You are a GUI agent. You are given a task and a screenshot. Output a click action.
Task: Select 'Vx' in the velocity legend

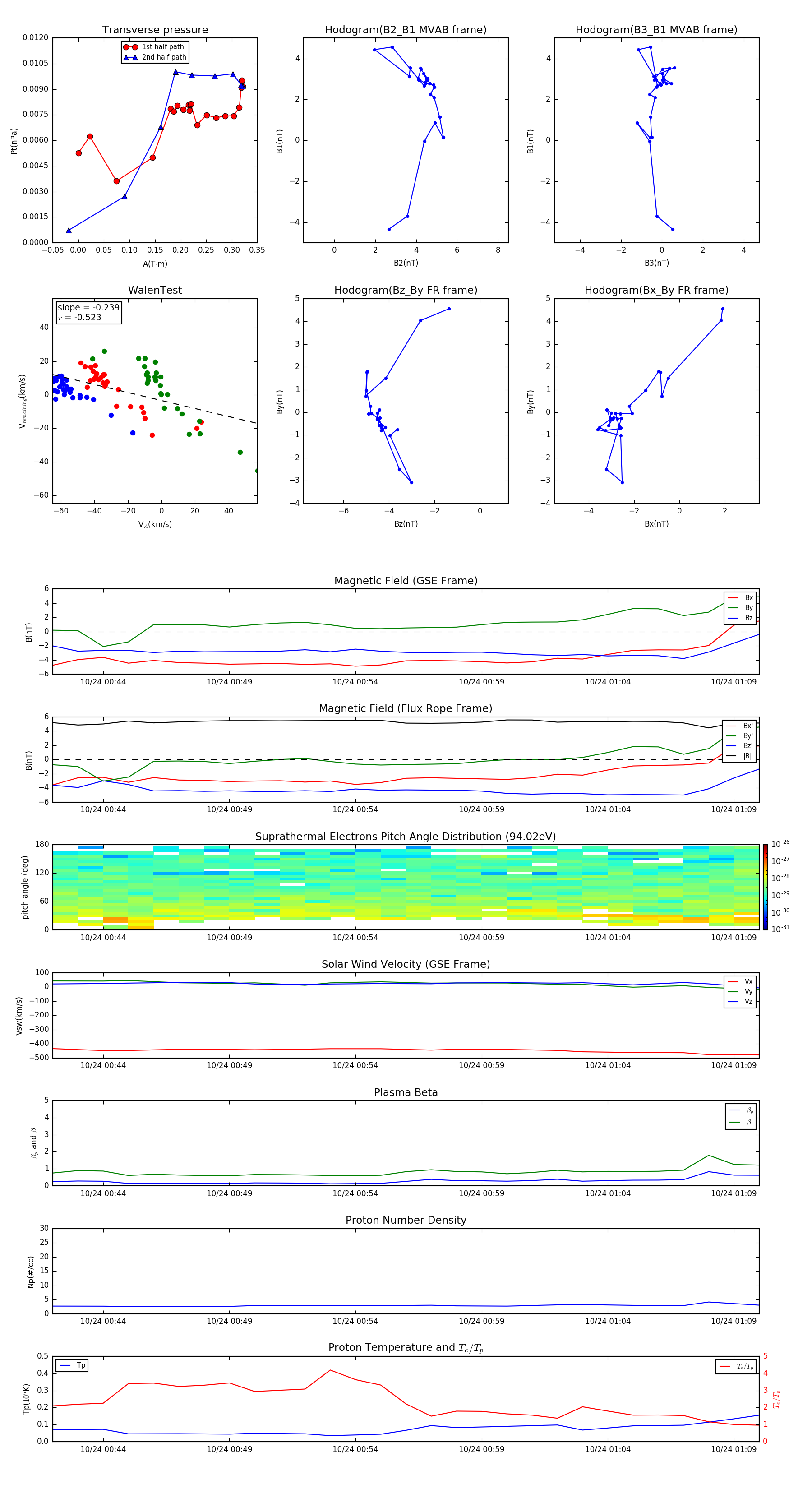[740, 981]
